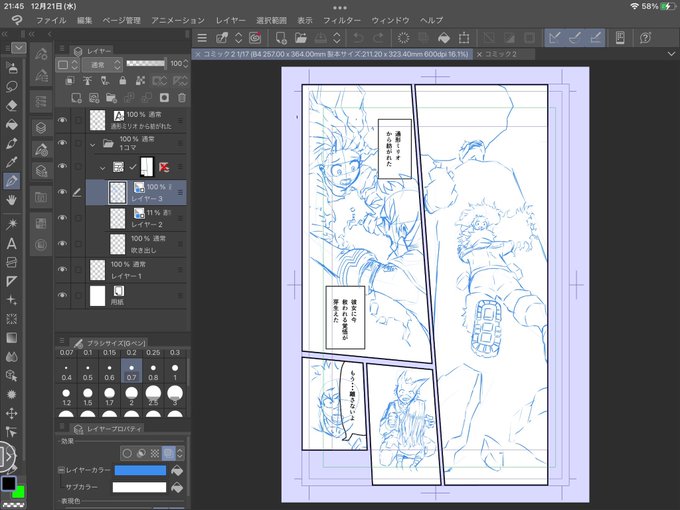Create new raster layer icon
Screen dimensions: 680x510
coord(77,98)
